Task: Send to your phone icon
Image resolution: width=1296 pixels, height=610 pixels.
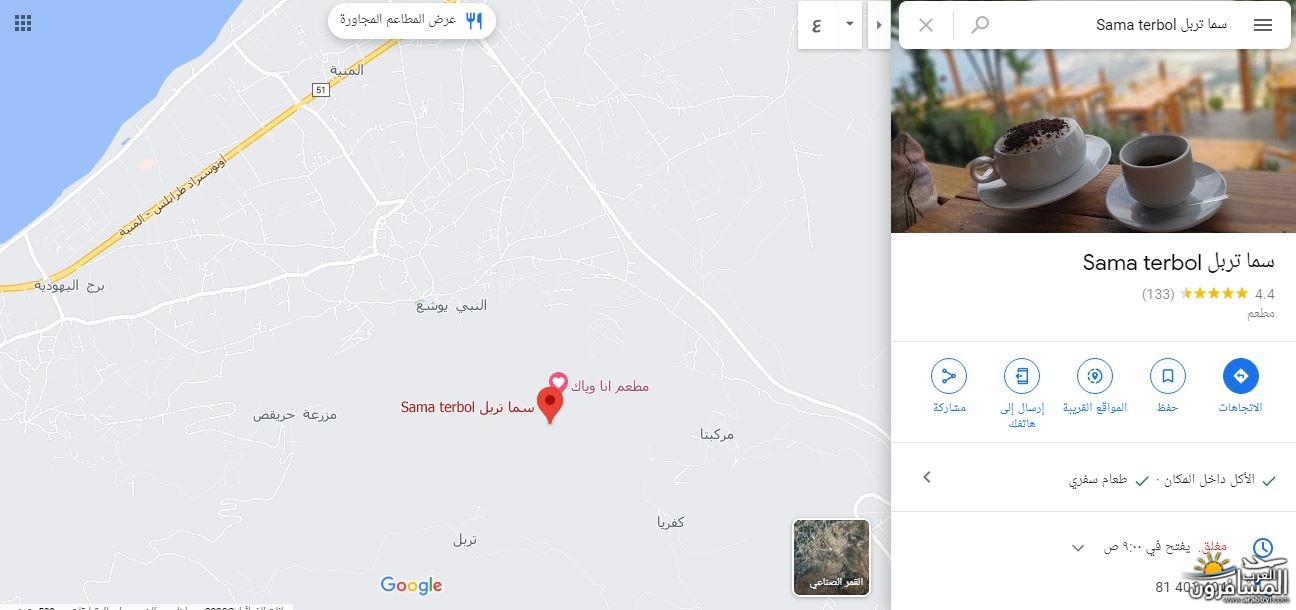Action: pyautogui.click(x=1021, y=376)
